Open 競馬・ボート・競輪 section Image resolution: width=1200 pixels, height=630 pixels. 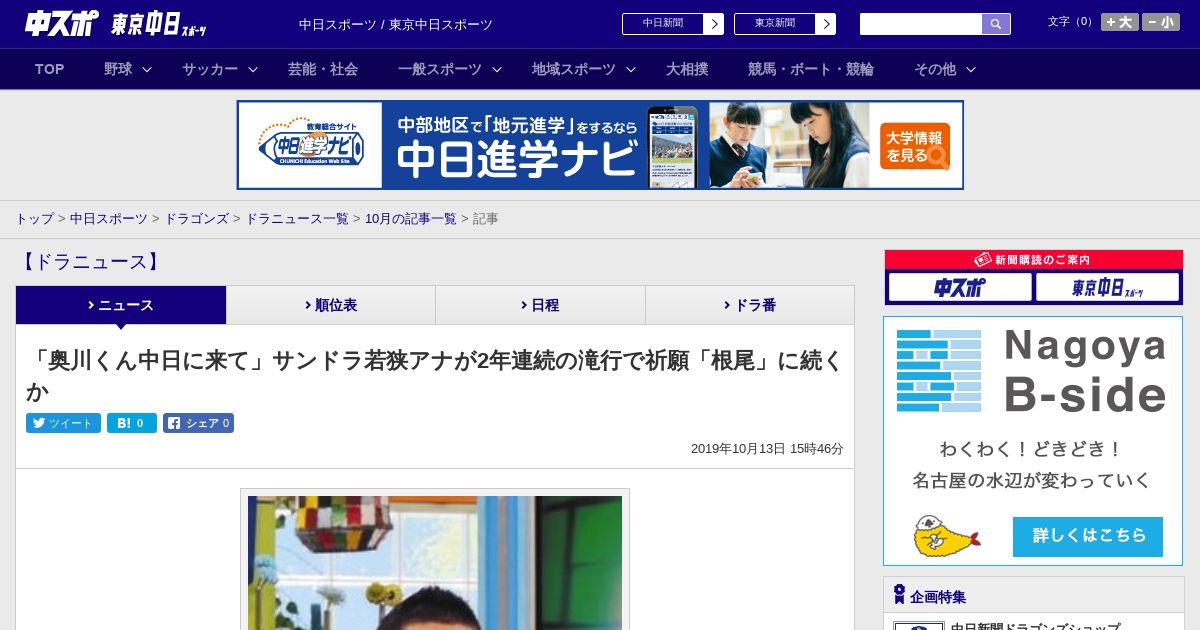pyautogui.click(x=811, y=69)
